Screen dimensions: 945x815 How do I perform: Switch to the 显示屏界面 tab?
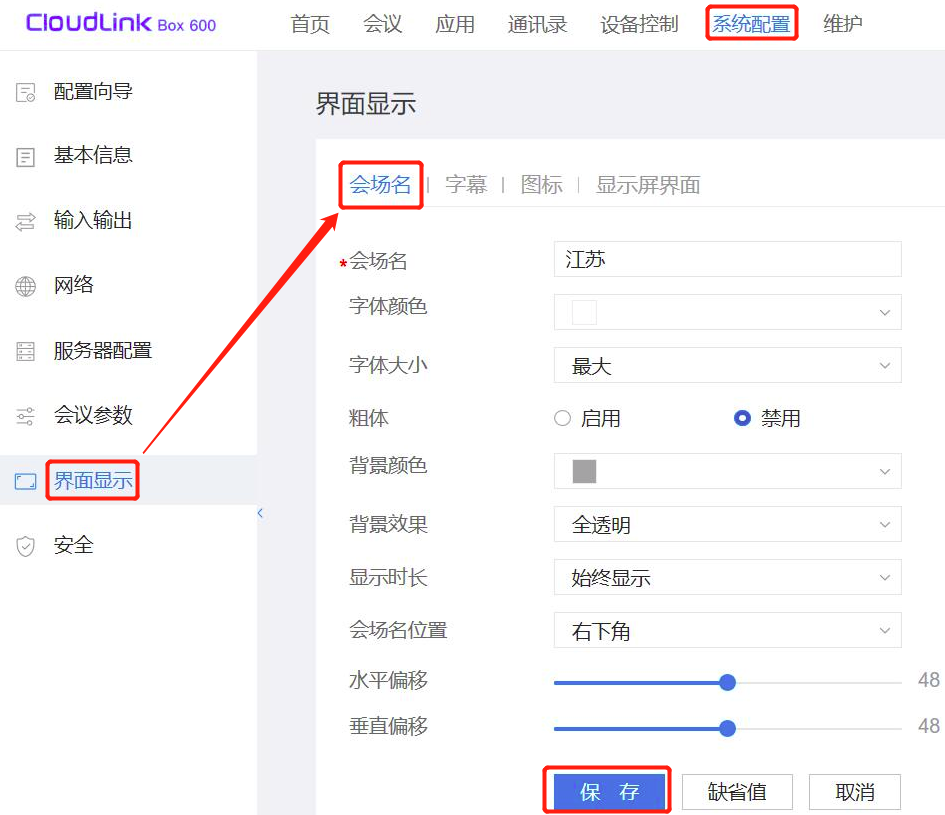[648, 184]
